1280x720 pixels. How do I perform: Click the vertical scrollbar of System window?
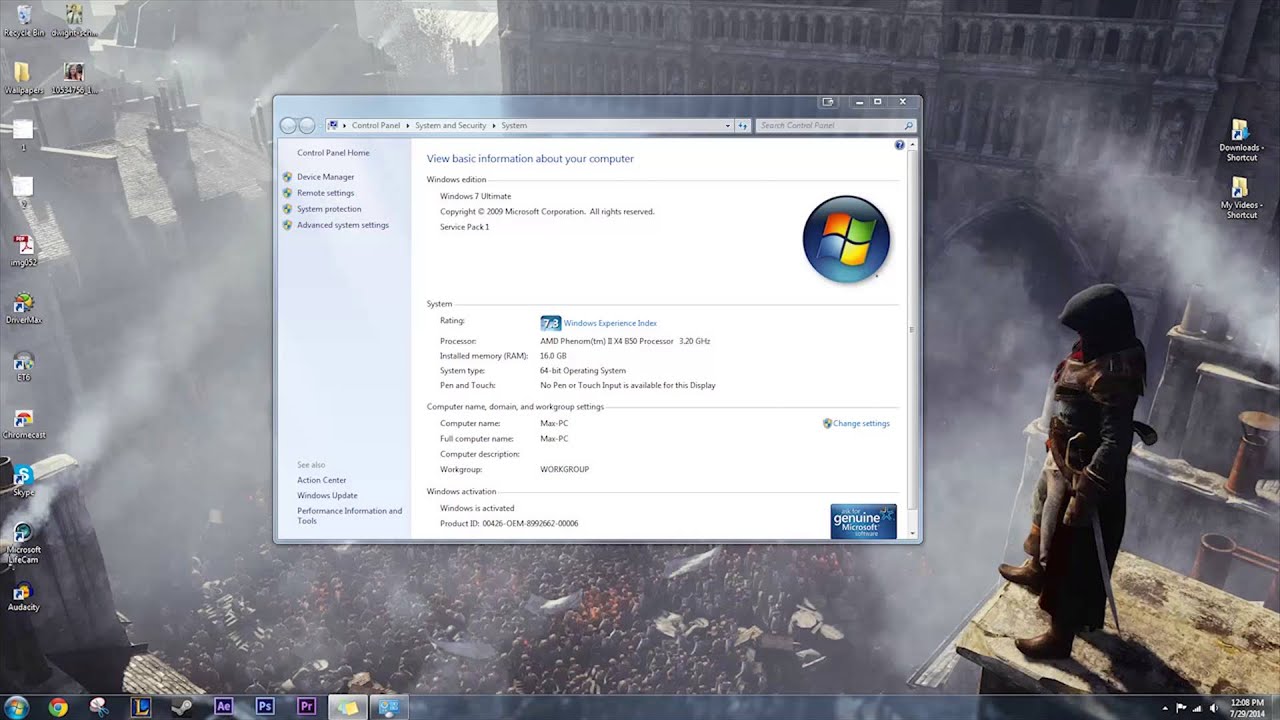pyautogui.click(x=911, y=329)
